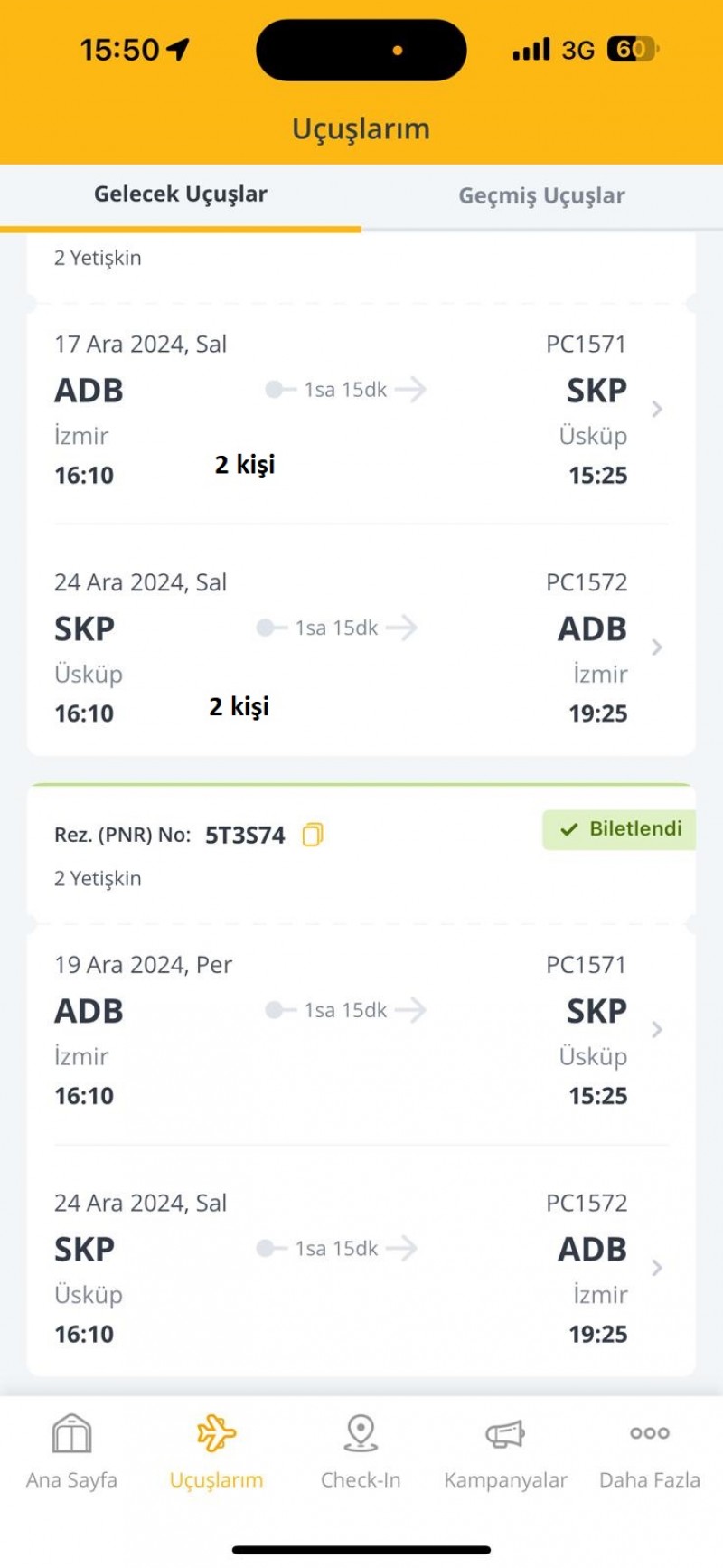Tap the cellular signal bars
The height and width of the screenshot is (1568, 723).
point(531,49)
